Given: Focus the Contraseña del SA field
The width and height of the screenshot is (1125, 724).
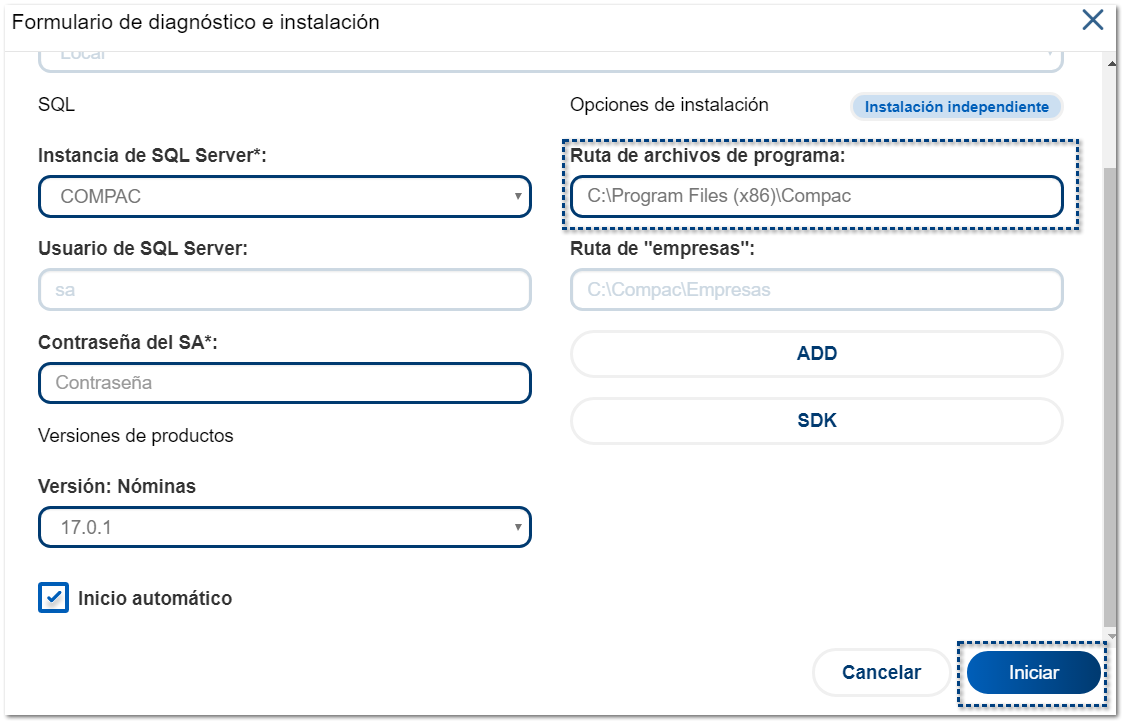Looking at the screenshot, I should [284, 383].
